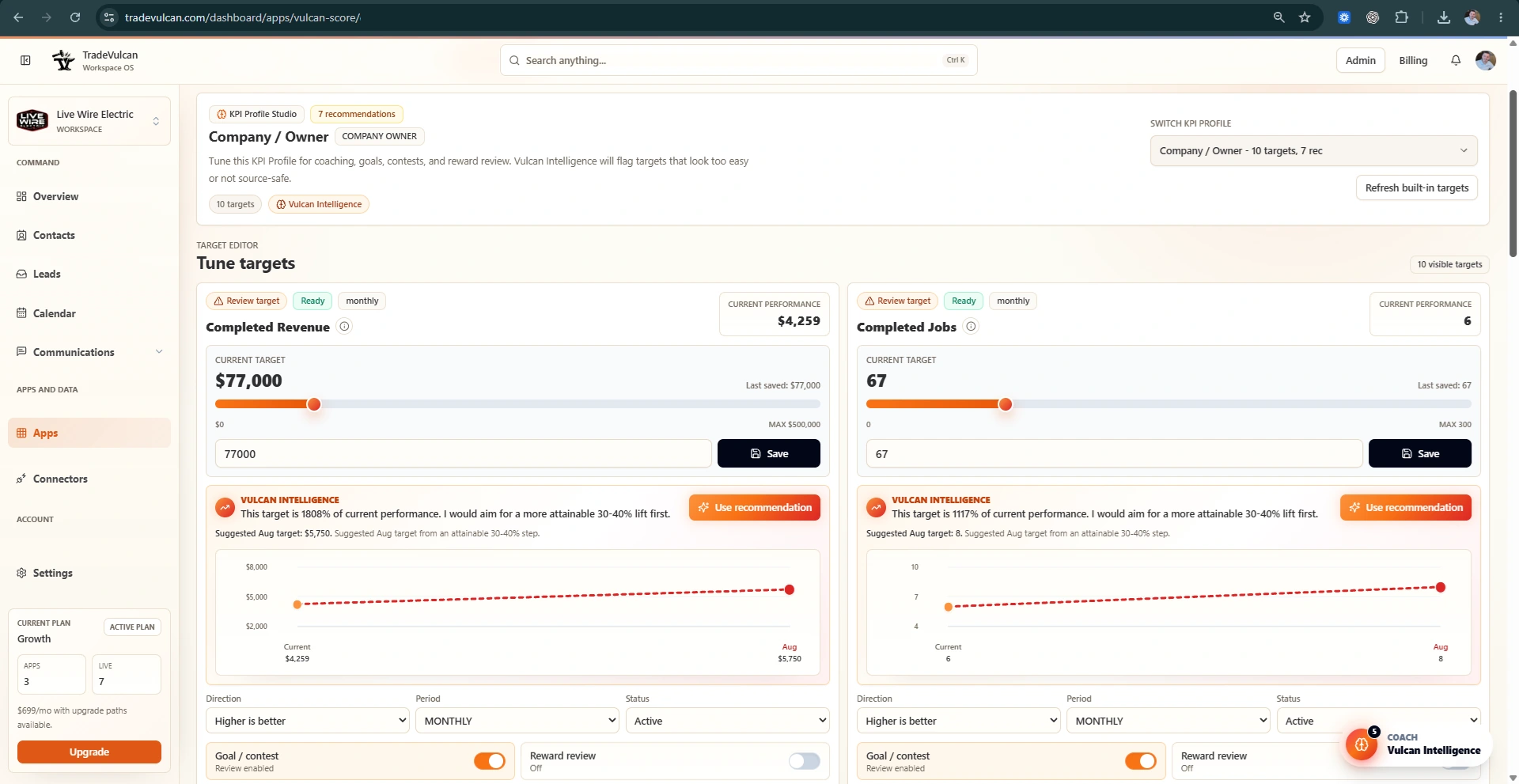
Task: View site information in address bar
Action: coord(110,17)
